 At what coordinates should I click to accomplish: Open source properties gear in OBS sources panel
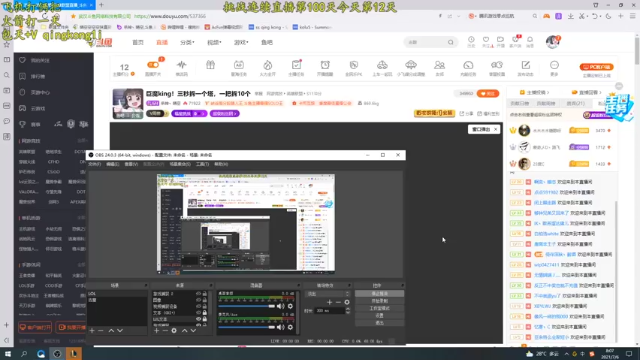pyautogui.click(x=174, y=330)
